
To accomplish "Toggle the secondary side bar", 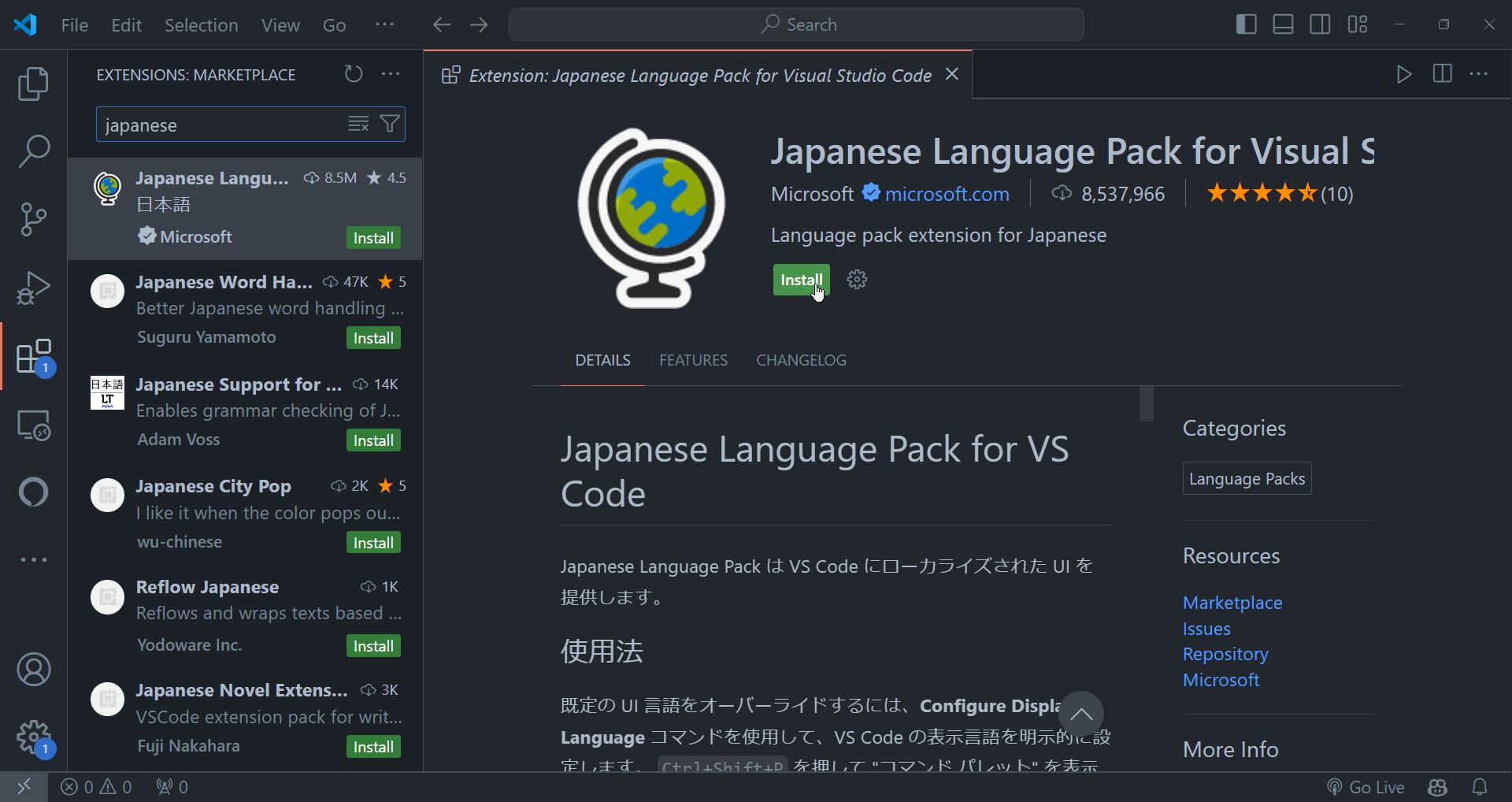I will [1320, 24].
